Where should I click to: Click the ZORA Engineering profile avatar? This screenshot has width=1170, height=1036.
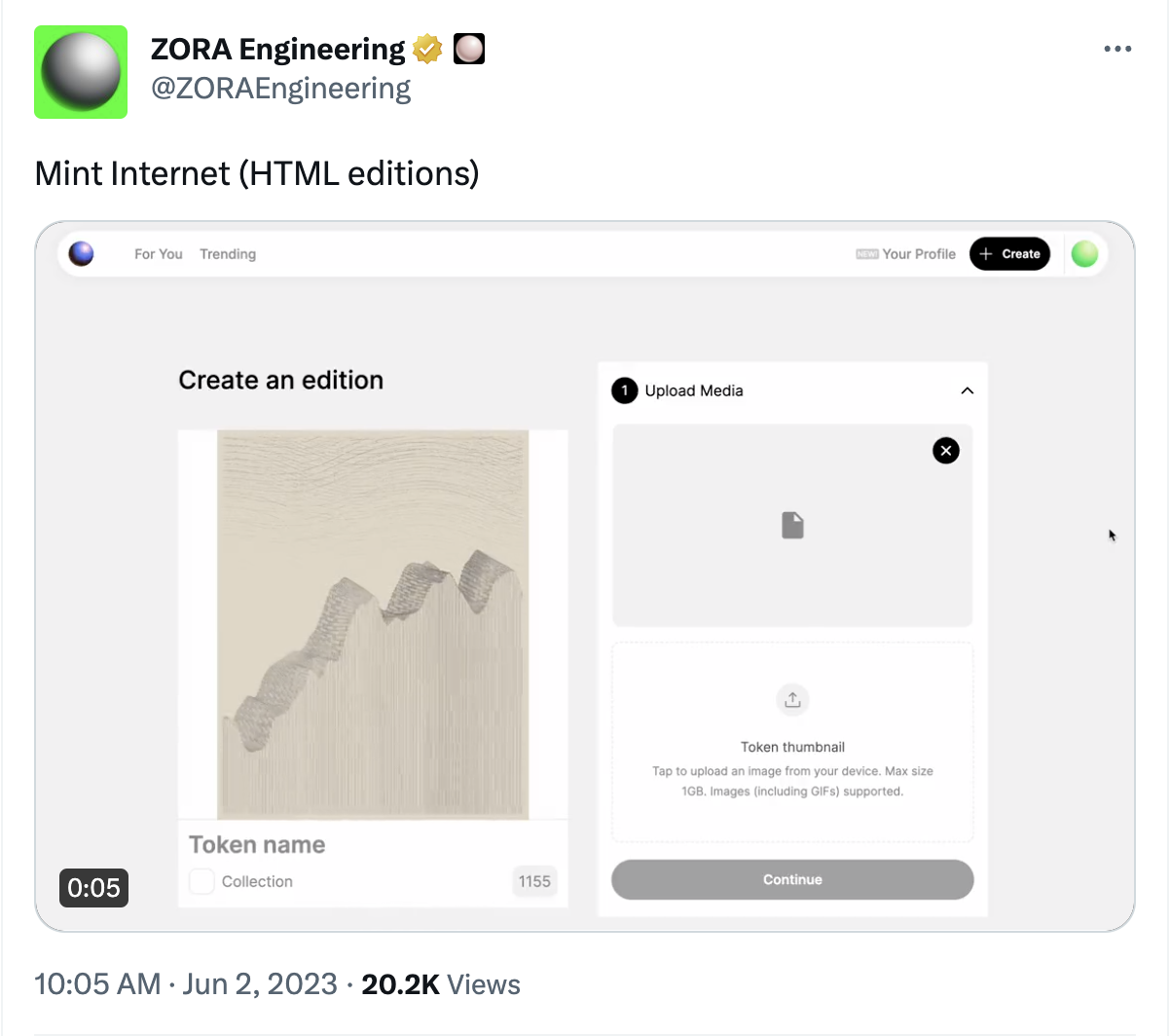[x=81, y=72]
